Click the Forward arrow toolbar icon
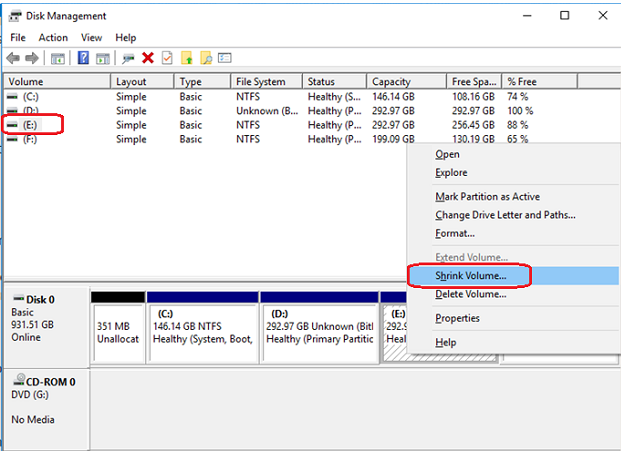This screenshot has height=452, width=621. pyautogui.click(x=32, y=58)
